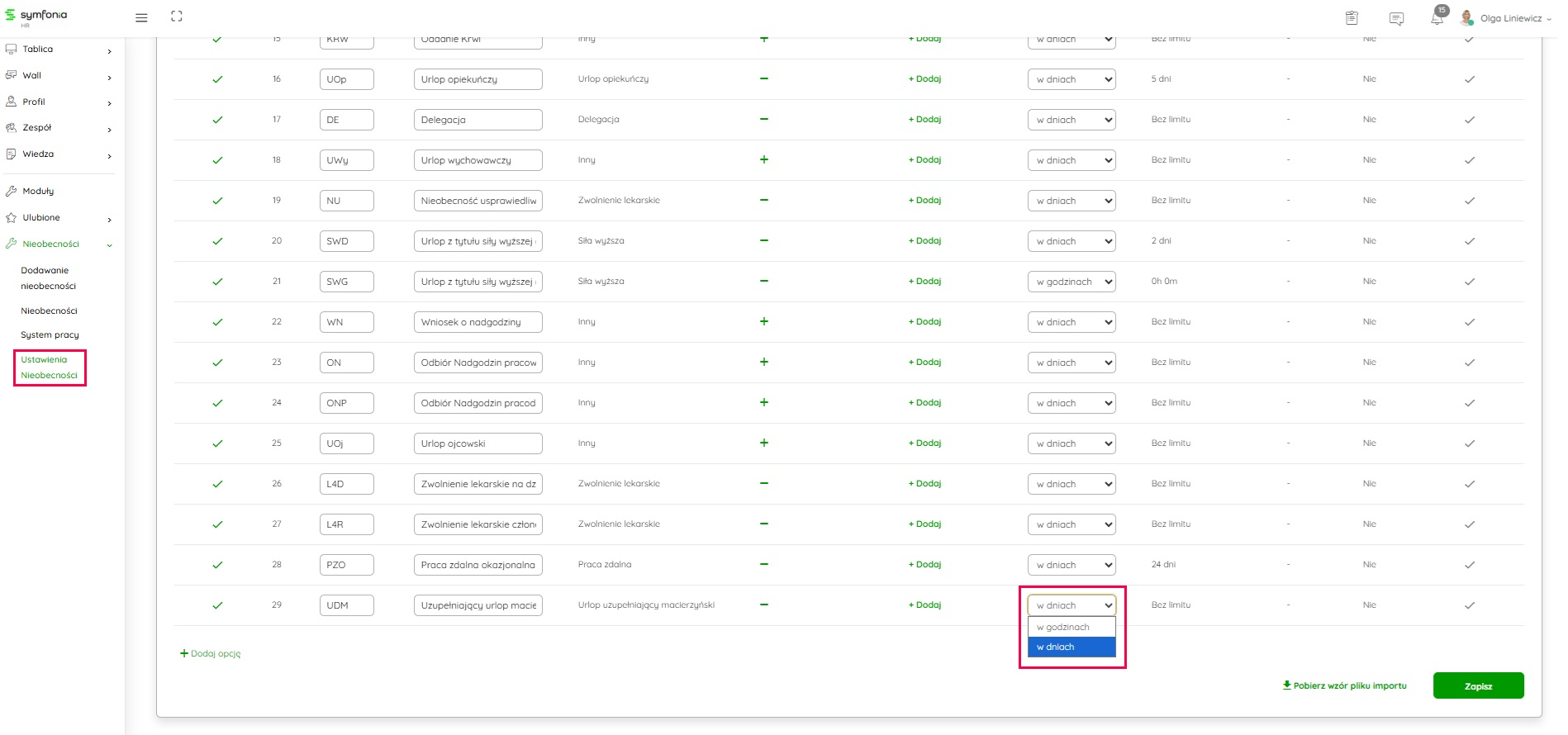1568x735 pixels.
Task: Click the Symfonia HR logo
Action: coord(36,17)
